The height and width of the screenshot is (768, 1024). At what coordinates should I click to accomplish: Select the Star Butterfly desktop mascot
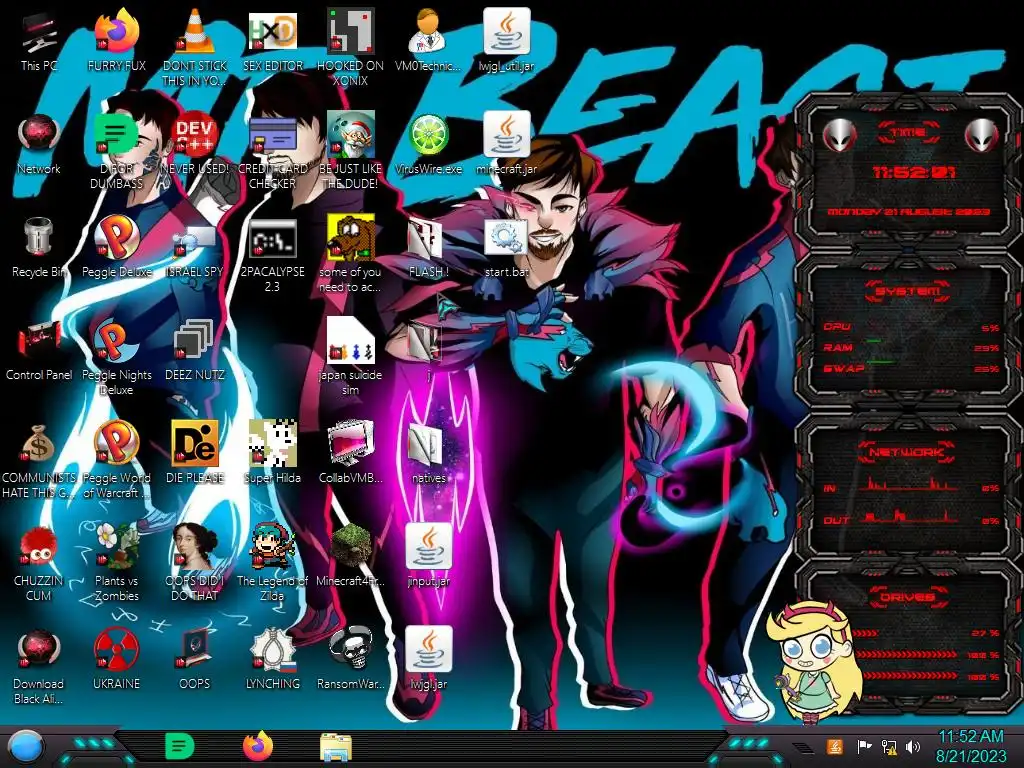pos(814,663)
